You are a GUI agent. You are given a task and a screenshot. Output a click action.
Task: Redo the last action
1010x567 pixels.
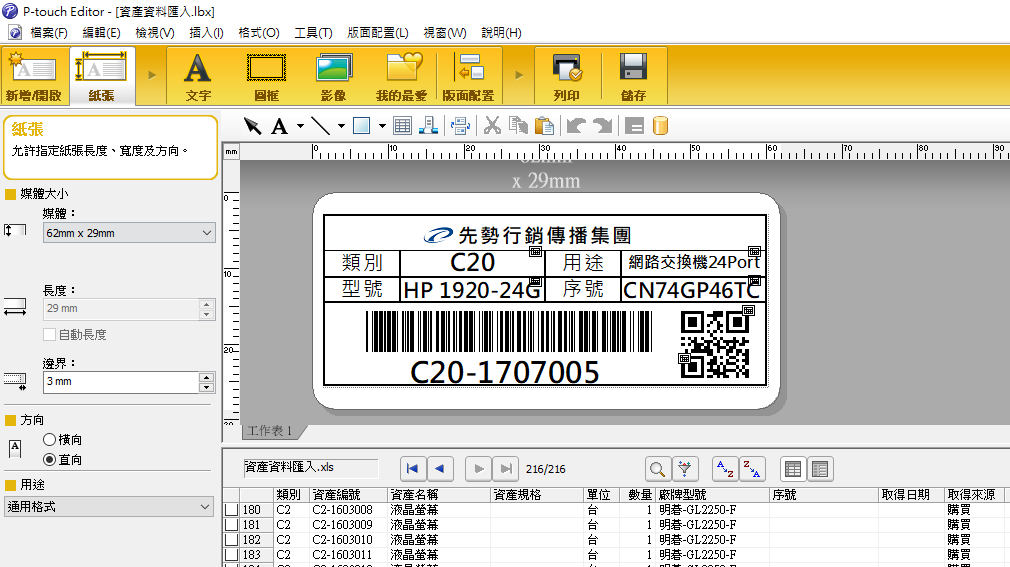click(x=602, y=126)
